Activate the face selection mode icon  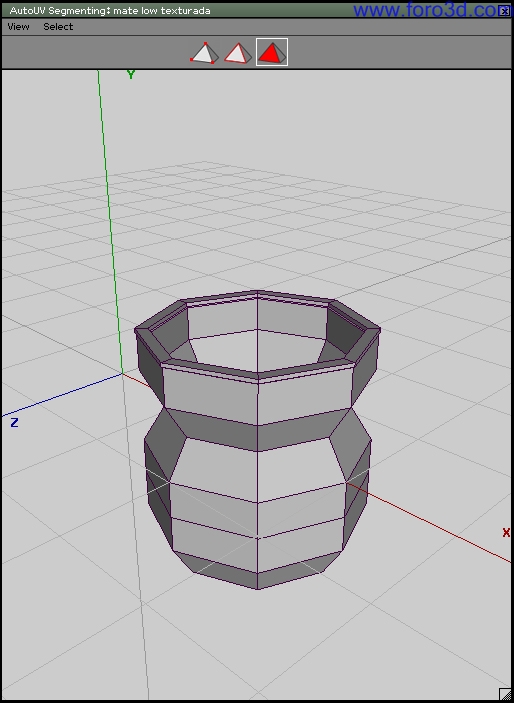(x=272, y=52)
